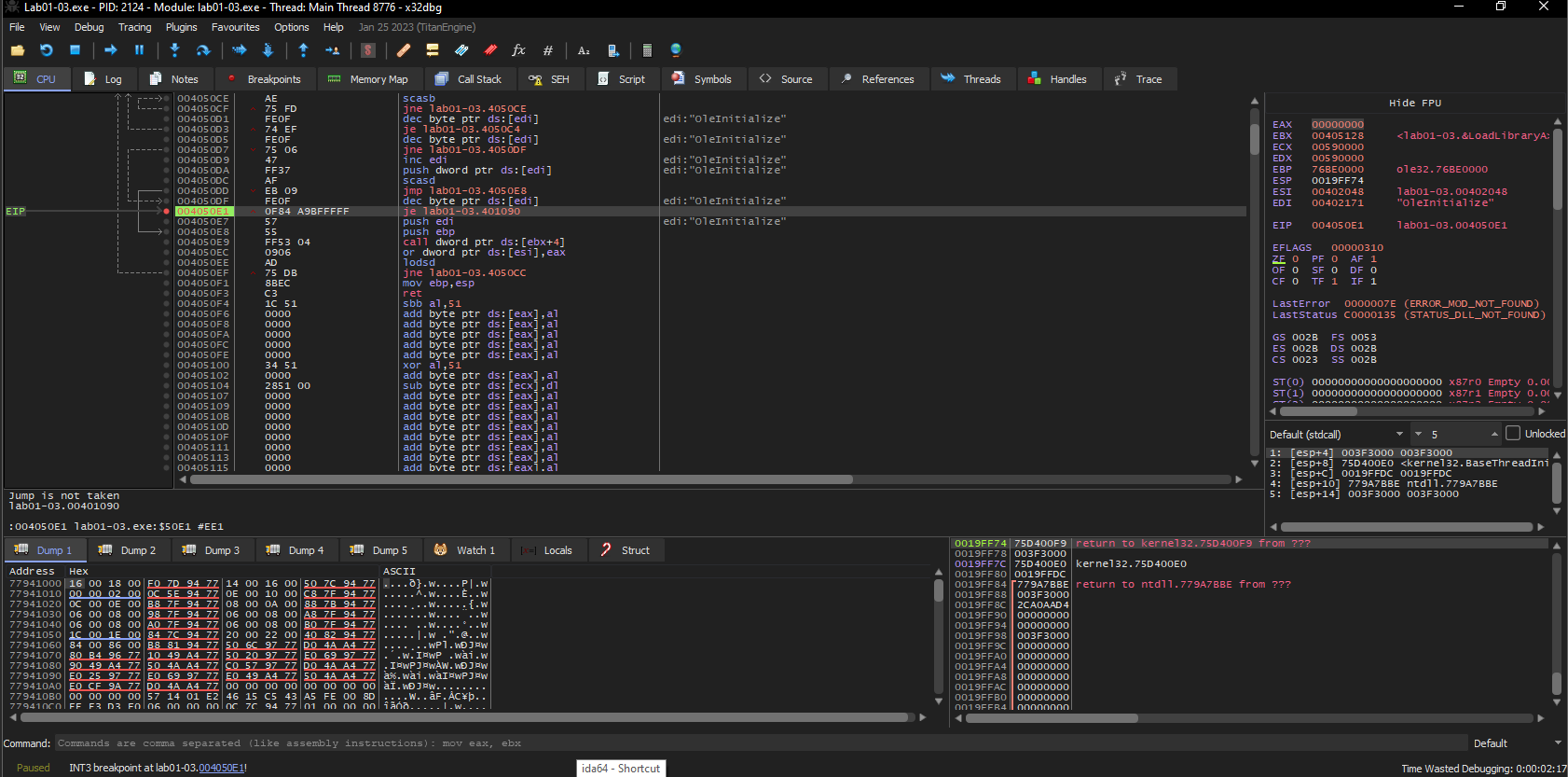The image size is (1568, 777).
Task: Open the Calculator icon
Action: pyautogui.click(x=647, y=50)
